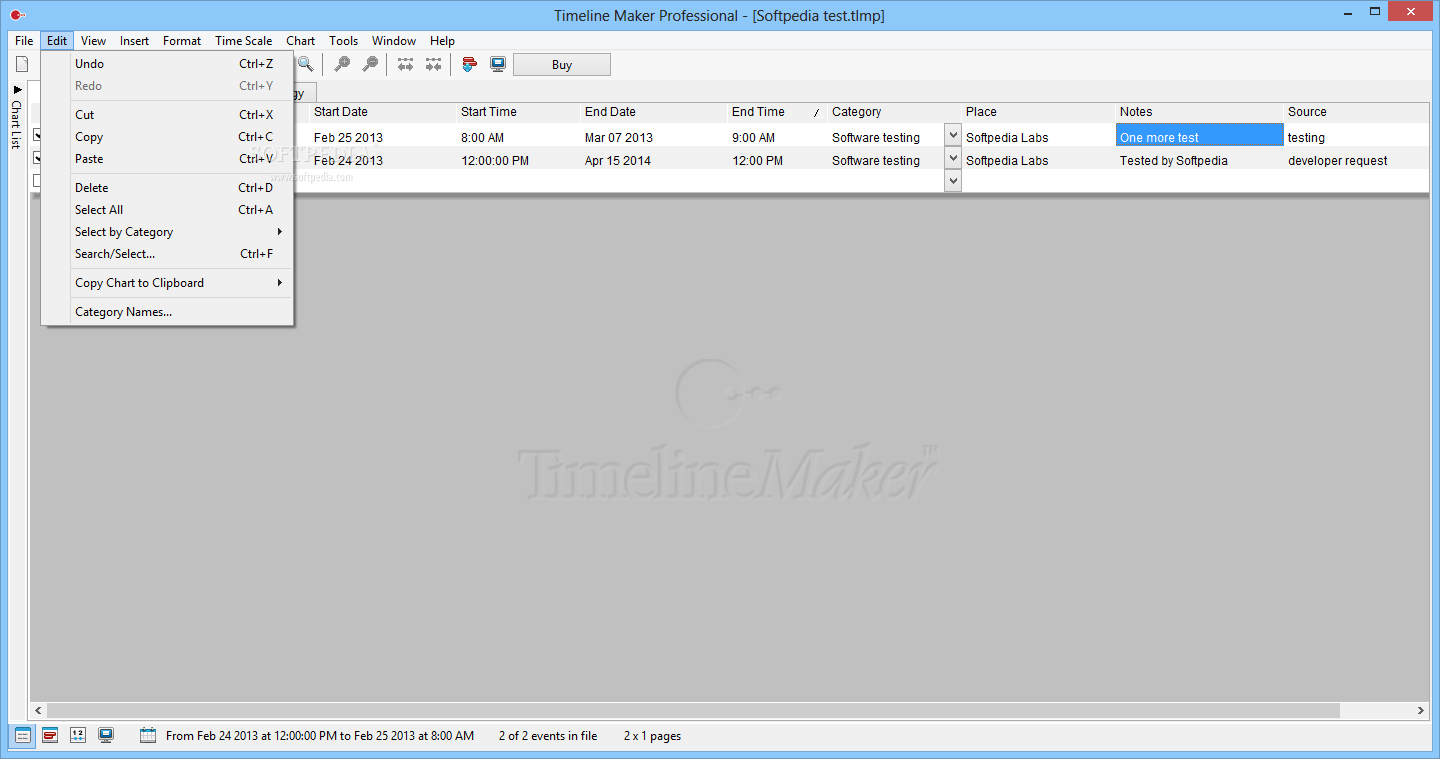Sort by the End Date column header
The width and height of the screenshot is (1440, 759).
point(653,112)
